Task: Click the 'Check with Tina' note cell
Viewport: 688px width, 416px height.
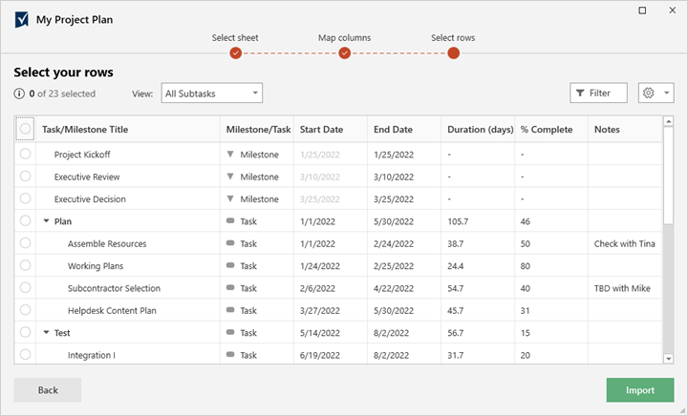Action: (x=624, y=244)
